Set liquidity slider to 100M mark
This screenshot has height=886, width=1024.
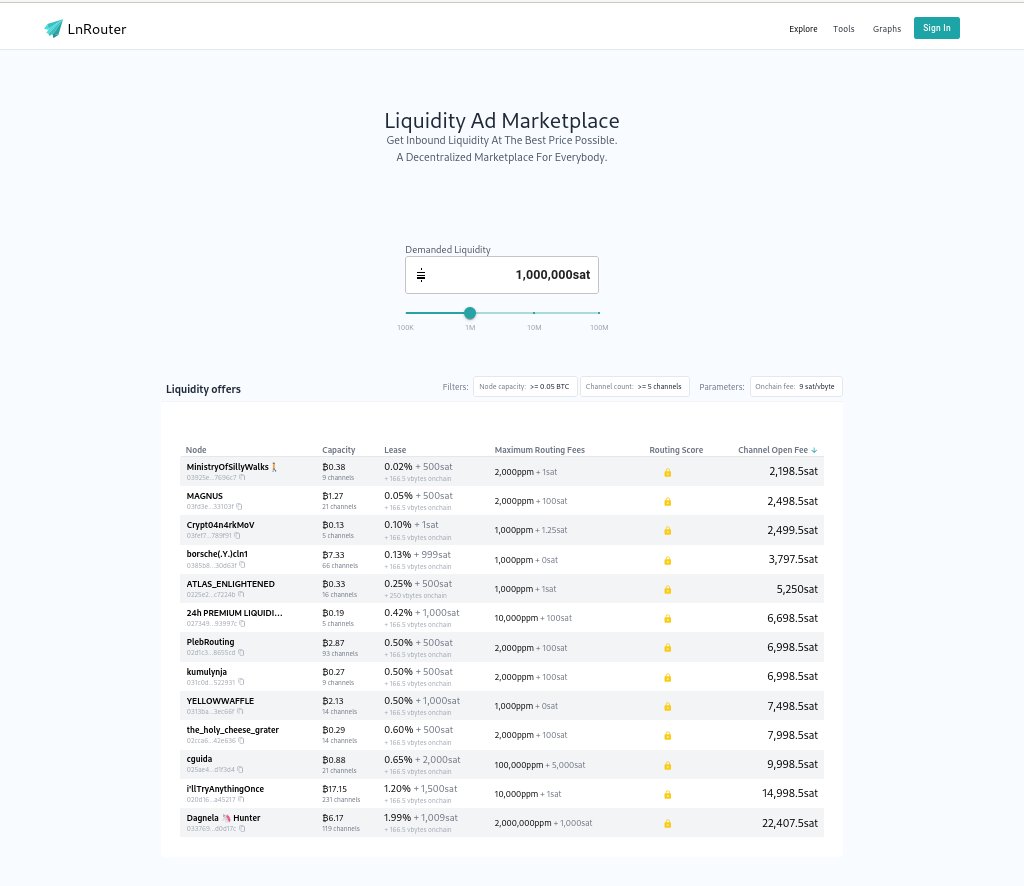pyautogui.click(x=598, y=313)
